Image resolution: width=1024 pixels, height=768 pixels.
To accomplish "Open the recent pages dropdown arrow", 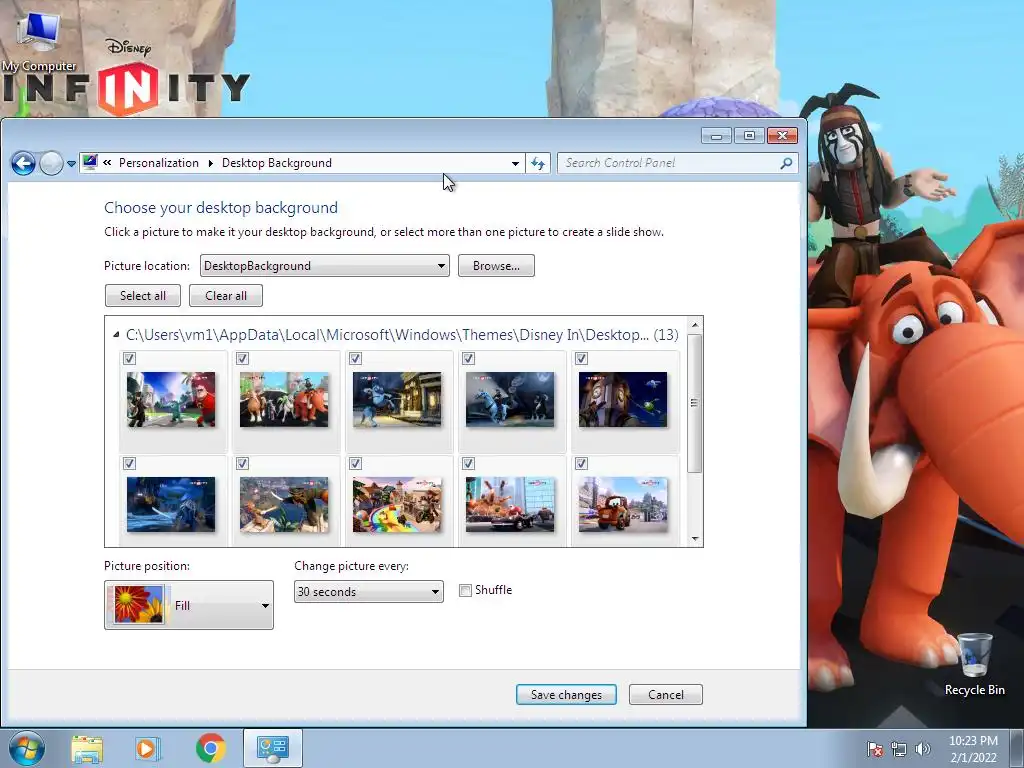I will [71, 164].
